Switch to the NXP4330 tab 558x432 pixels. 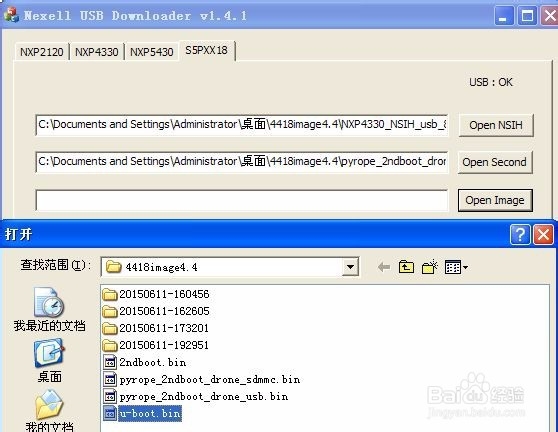tap(96, 52)
